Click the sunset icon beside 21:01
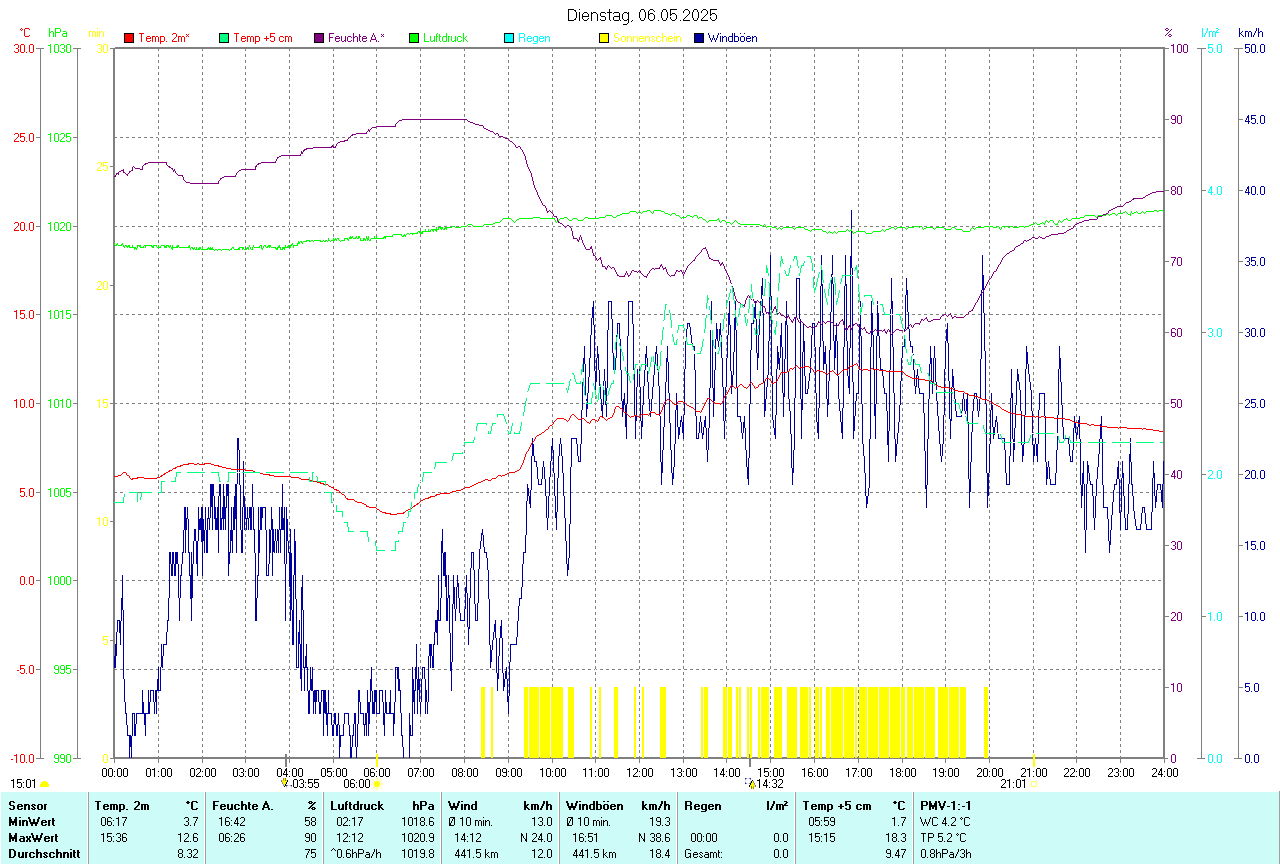Image resolution: width=1280 pixels, height=864 pixels. coord(1034,785)
